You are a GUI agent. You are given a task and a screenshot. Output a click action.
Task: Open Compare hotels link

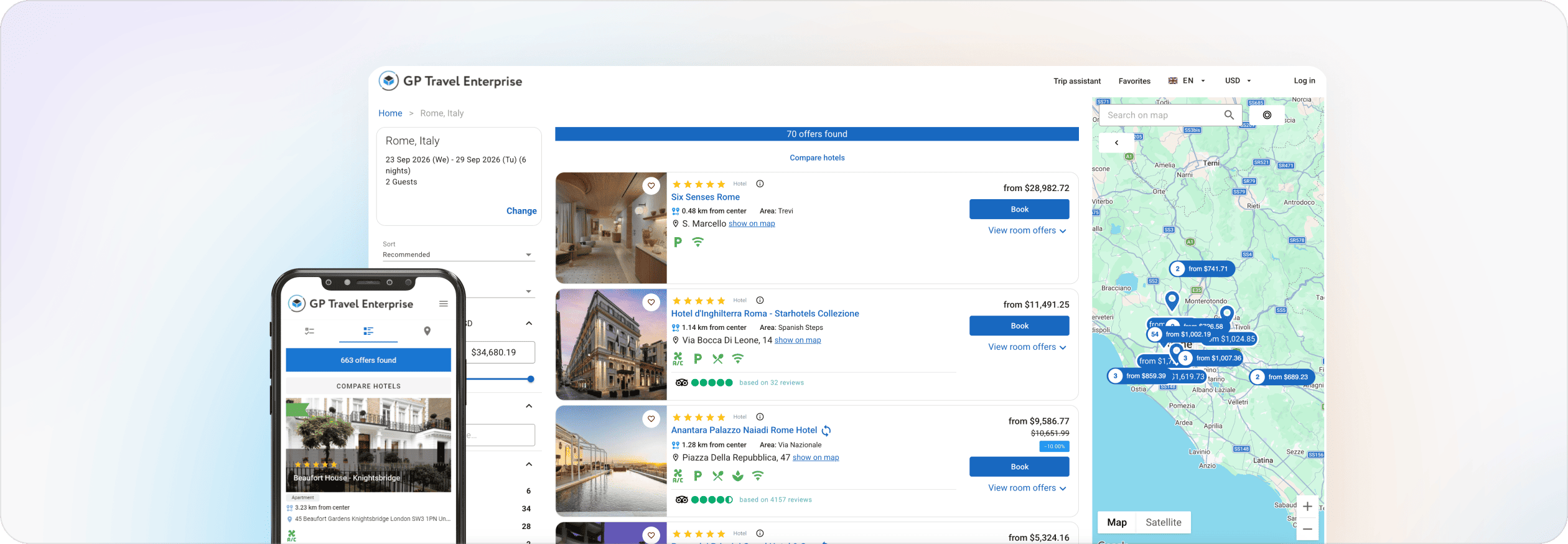(817, 158)
